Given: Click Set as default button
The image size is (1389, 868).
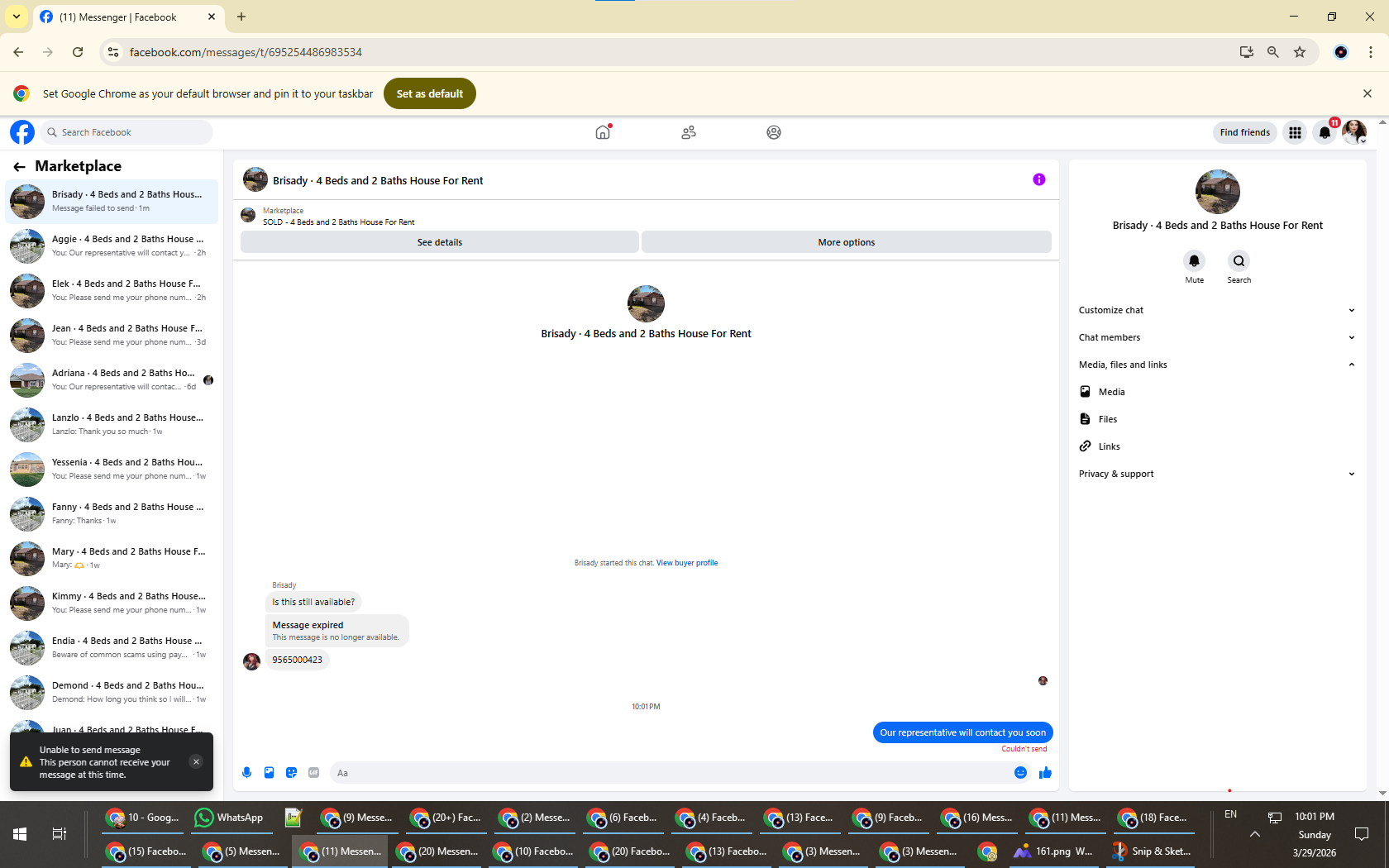Looking at the screenshot, I should [x=430, y=93].
